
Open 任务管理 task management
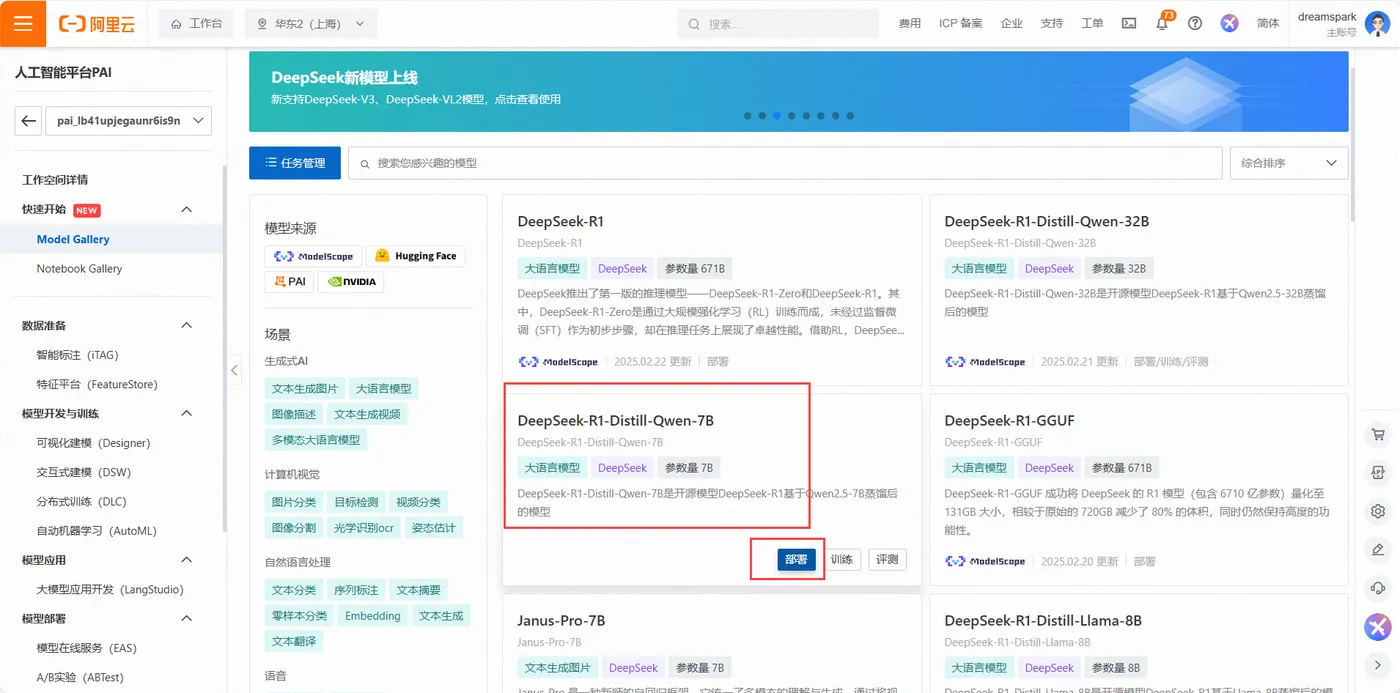[295, 163]
